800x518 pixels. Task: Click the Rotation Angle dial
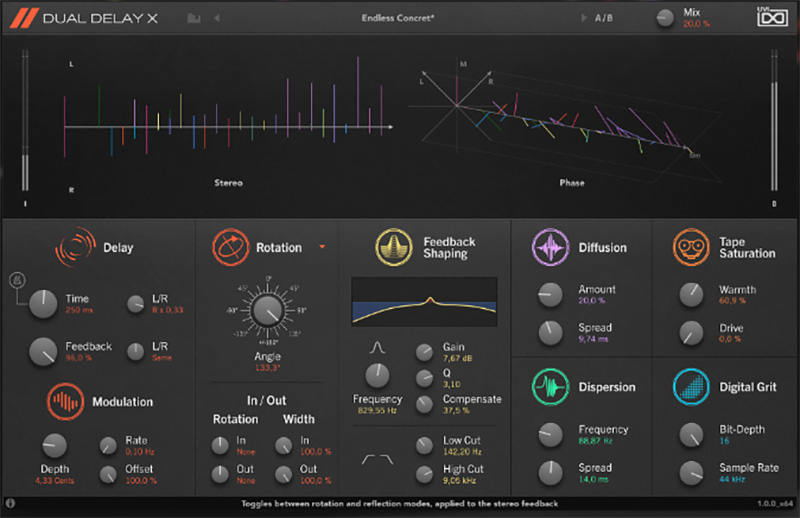[268, 310]
